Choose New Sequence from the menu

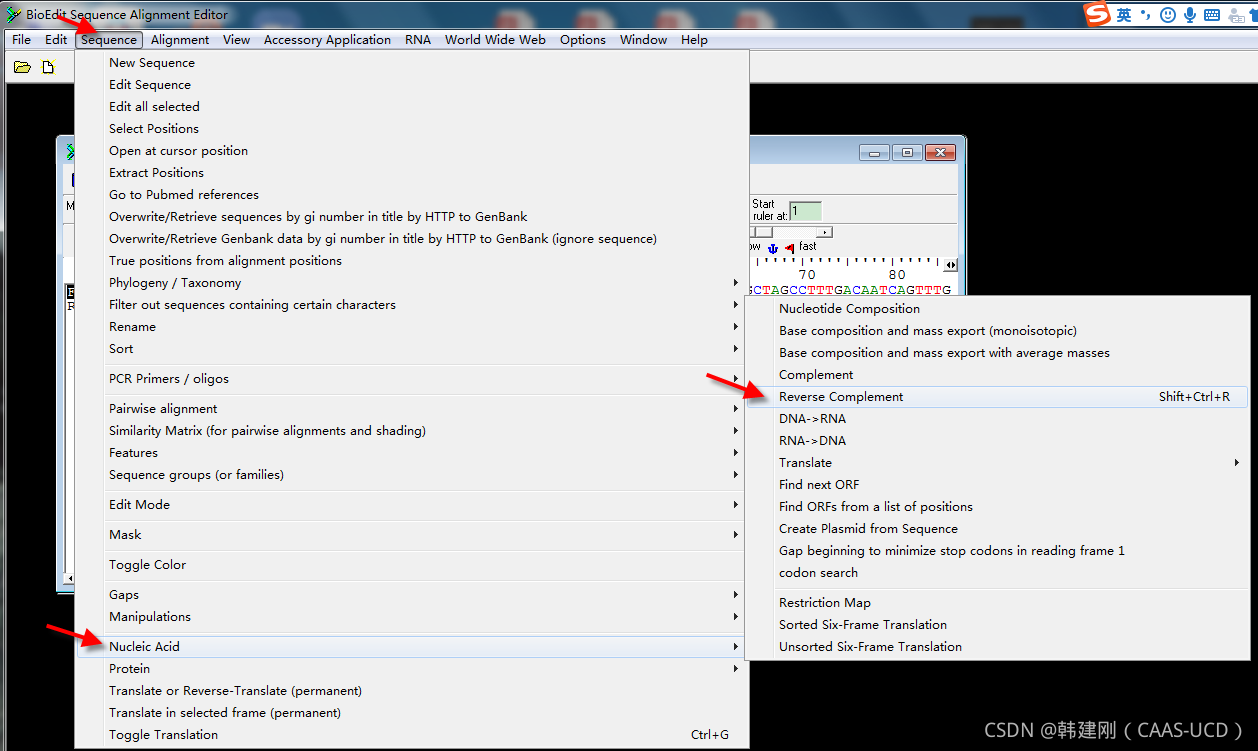(x=411, y=63)
